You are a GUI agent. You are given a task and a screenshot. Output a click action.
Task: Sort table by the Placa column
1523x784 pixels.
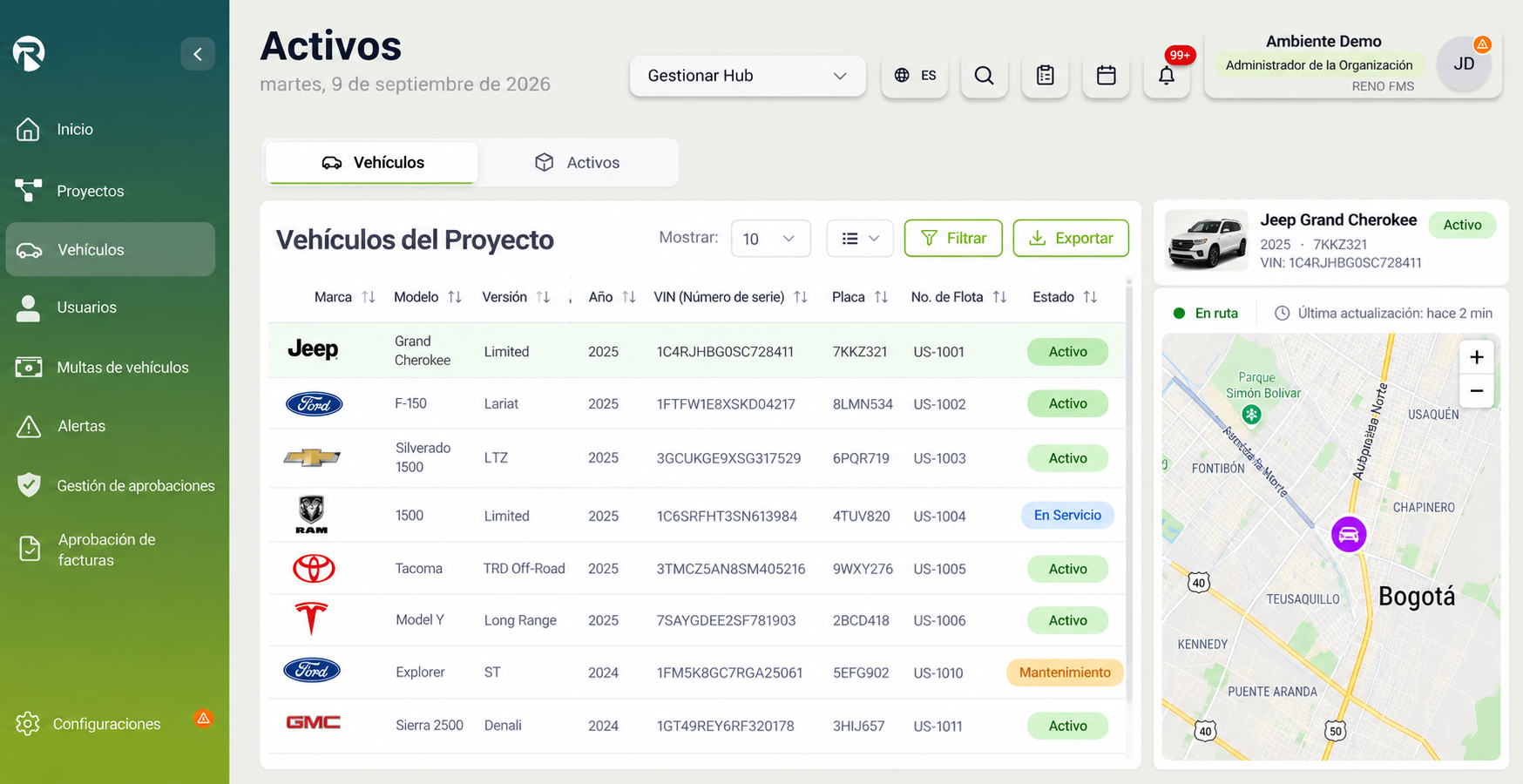(x=881, y=297)
